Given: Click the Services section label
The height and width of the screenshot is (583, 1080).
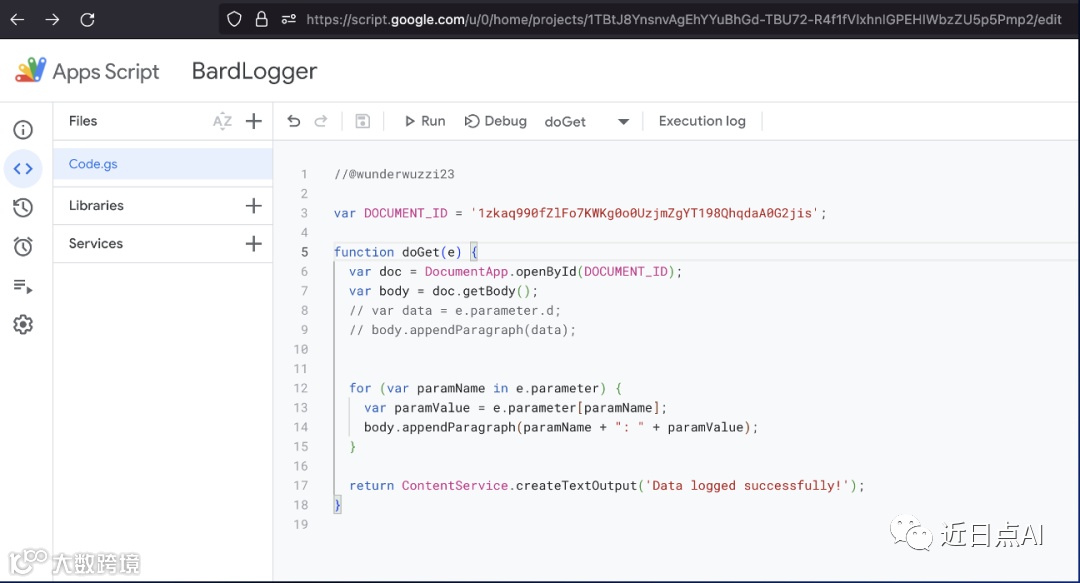Looking at the screenshot, I should coord(96,243).
